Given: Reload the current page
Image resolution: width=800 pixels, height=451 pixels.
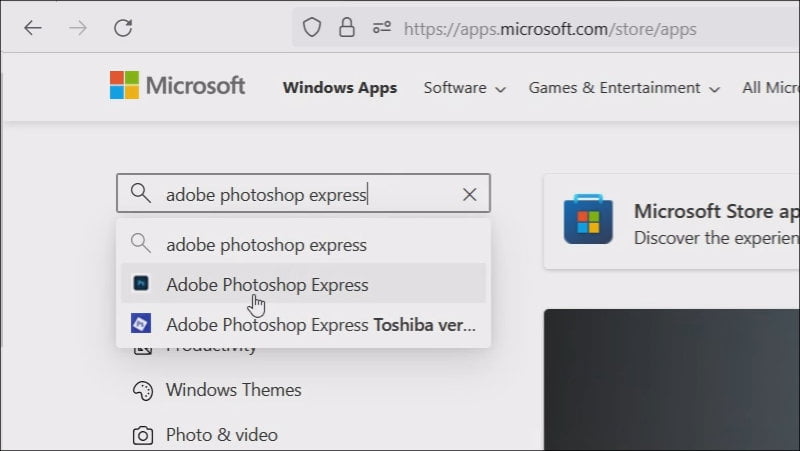Looking at the screenshot, I should (x=123, y=28).
